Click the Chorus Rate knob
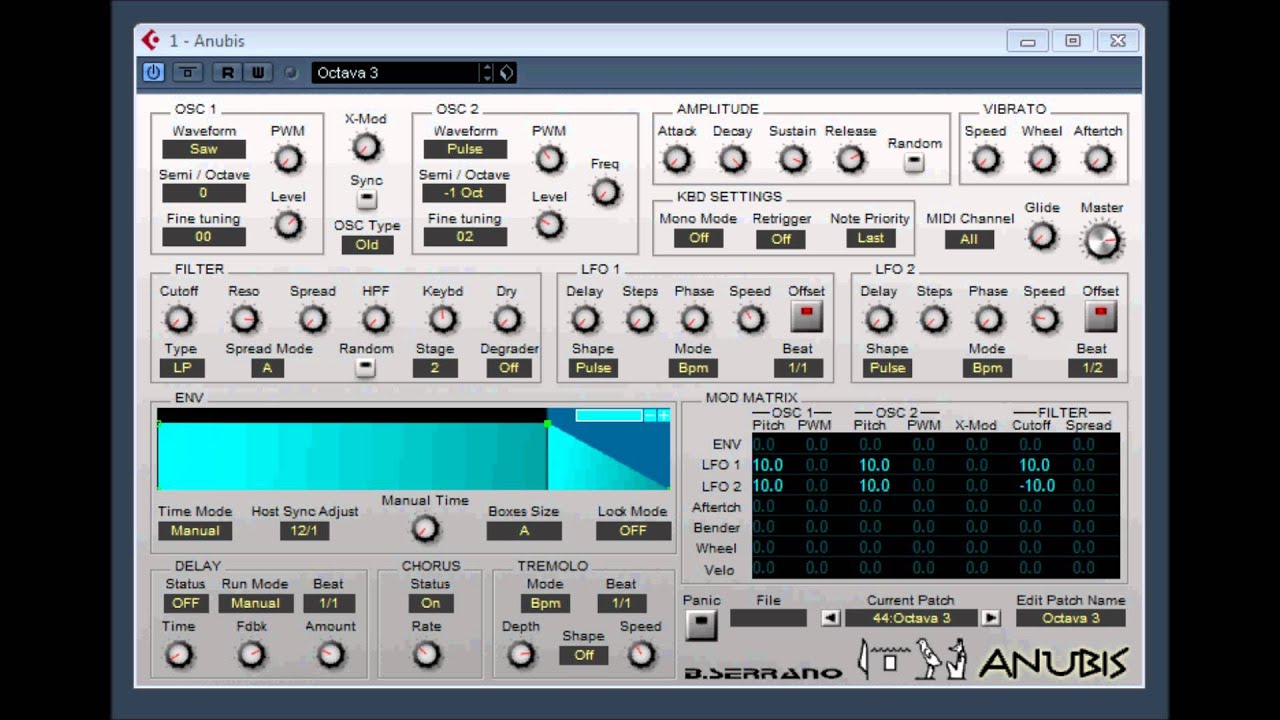Screen dimensions: 1280x720 point(427,654)
